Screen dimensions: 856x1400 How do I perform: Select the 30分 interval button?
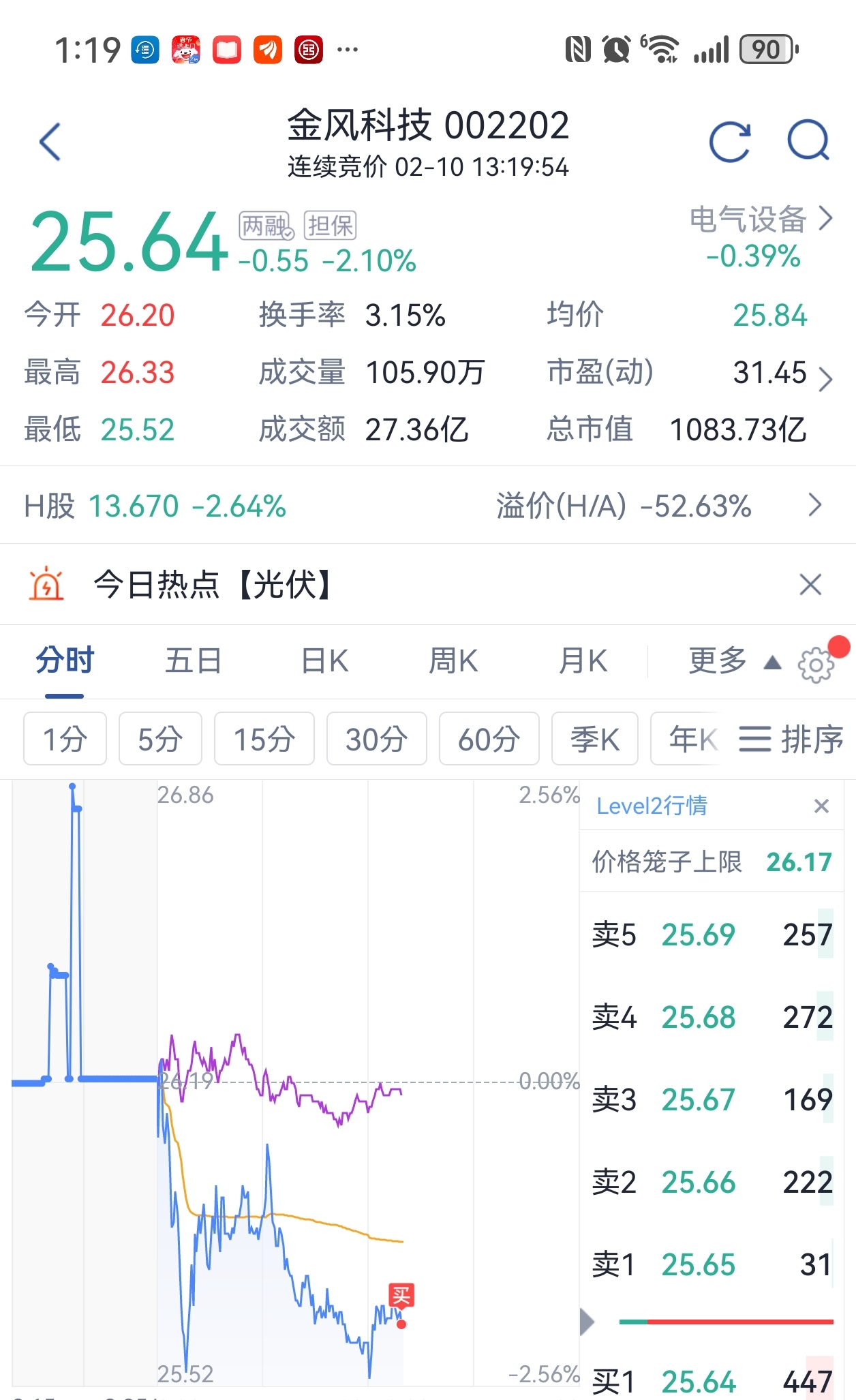point(377,739)
